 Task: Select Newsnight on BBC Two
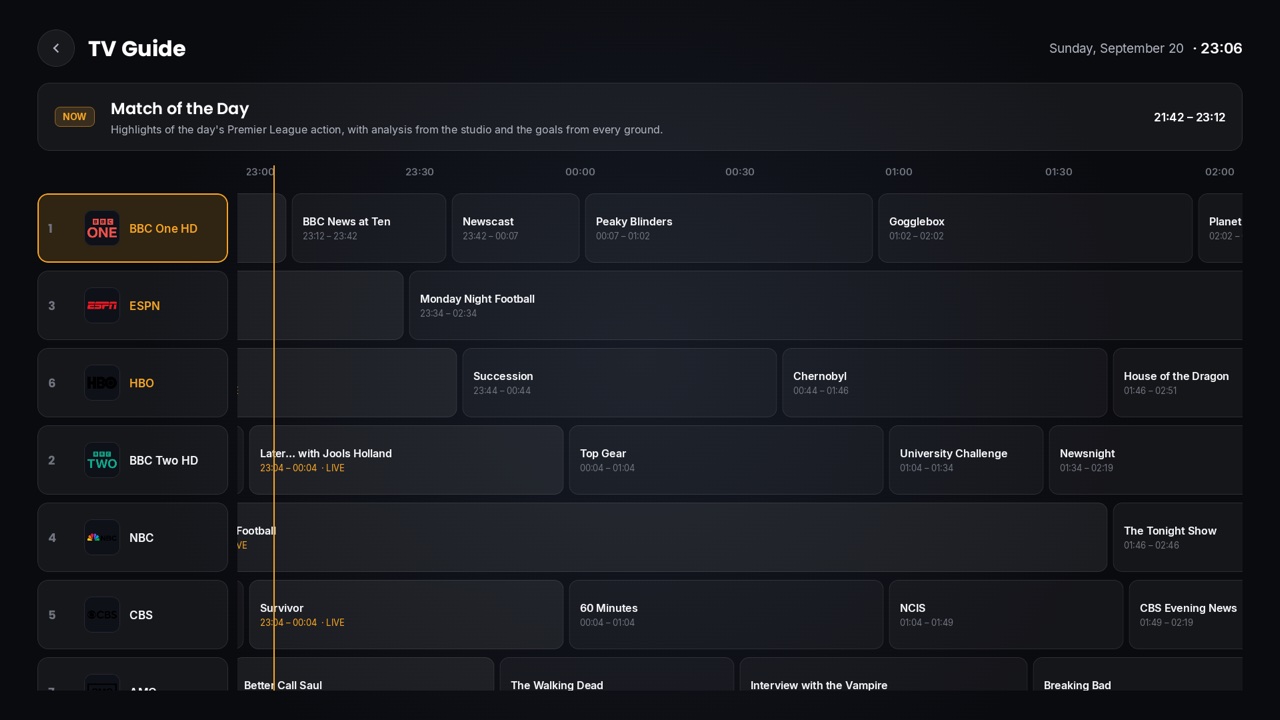pos(1146,460)
